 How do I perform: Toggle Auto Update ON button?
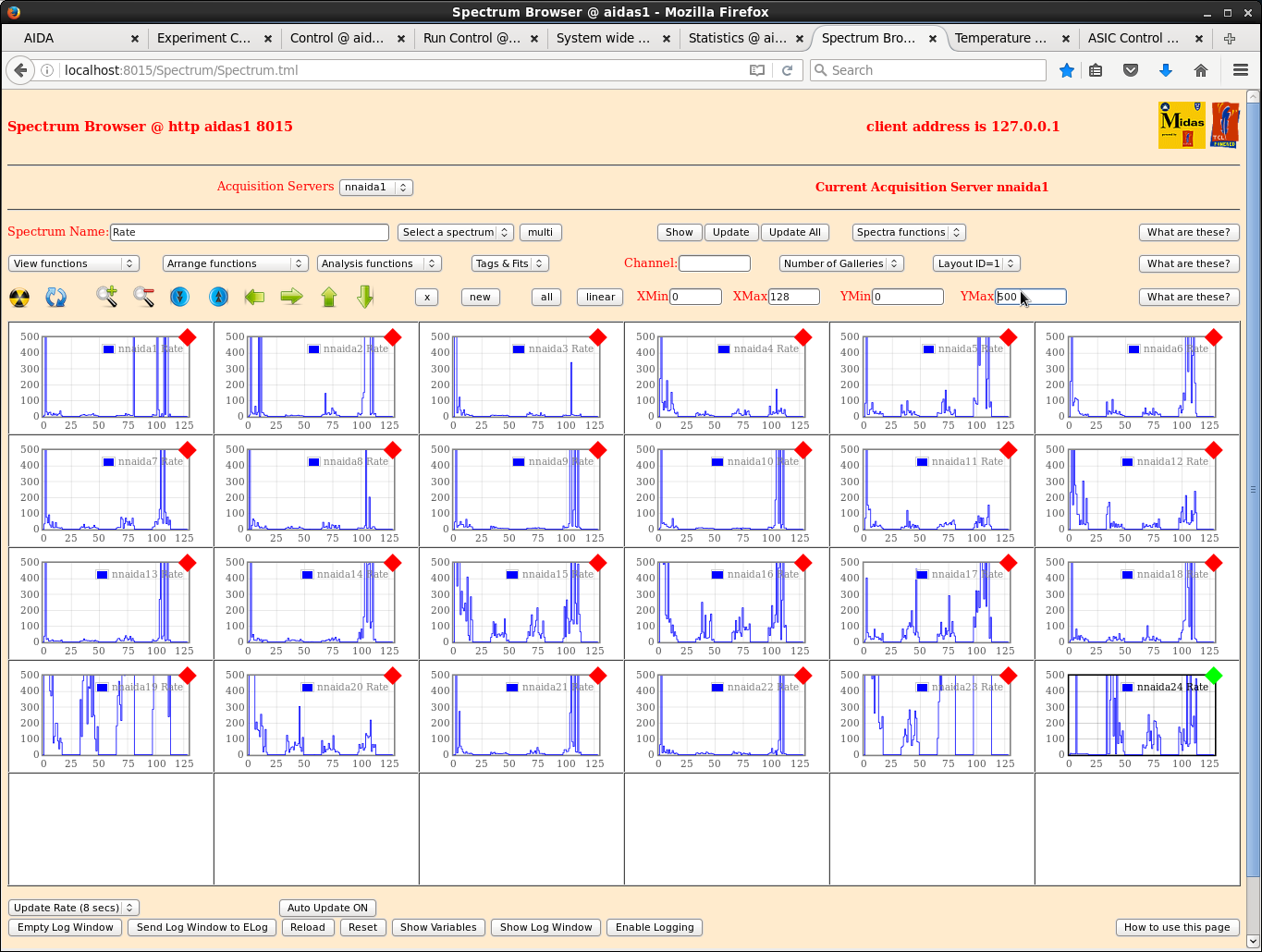tap(327, 908)
